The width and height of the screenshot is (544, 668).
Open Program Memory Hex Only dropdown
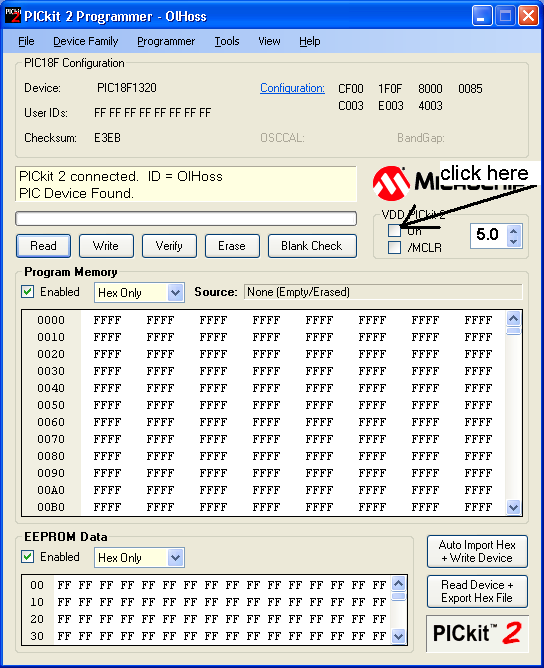(175, 293)
